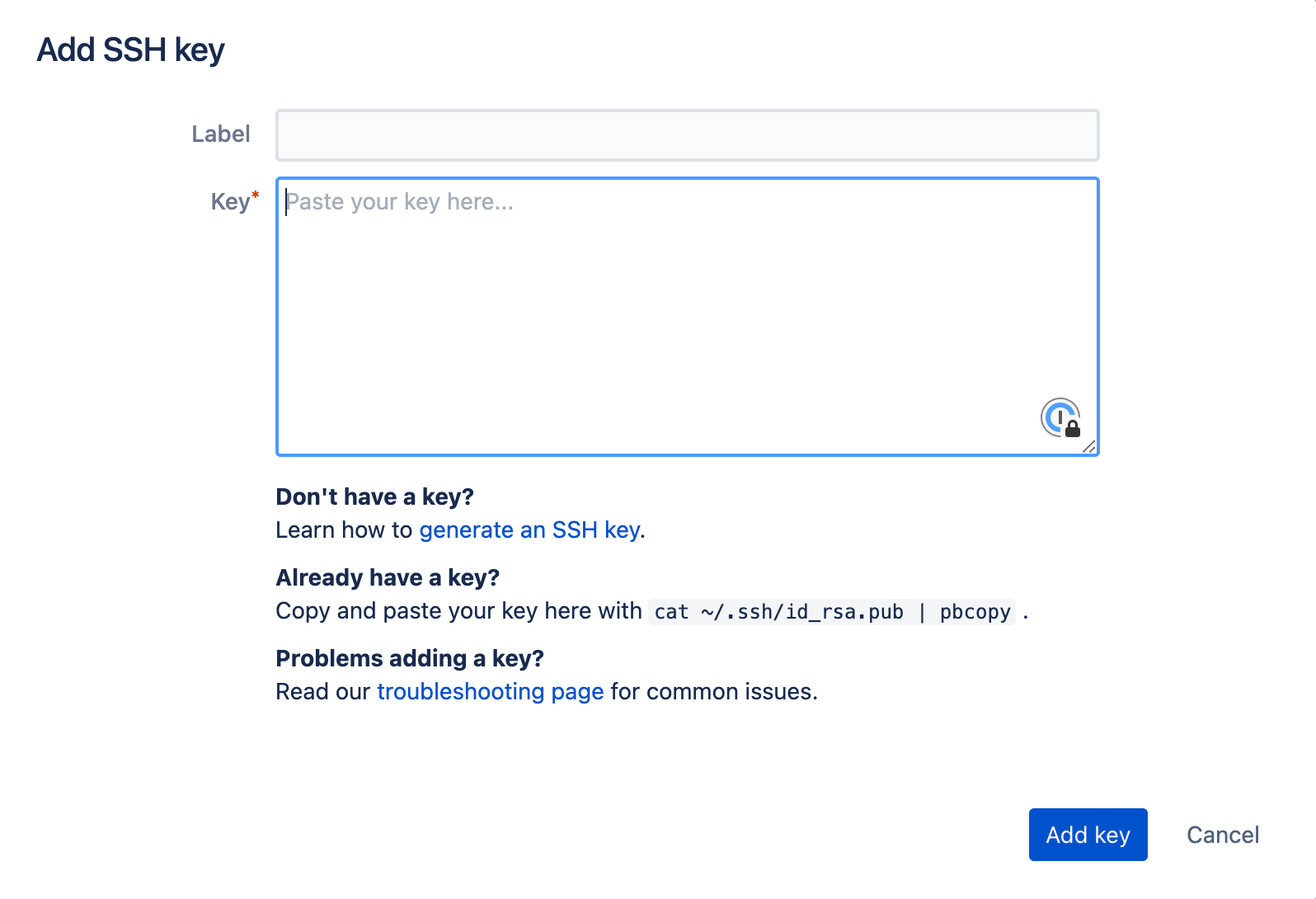Open the 'generate an SSH key' link
Screen dimensions: 1316x899
(x=529, y=530)
